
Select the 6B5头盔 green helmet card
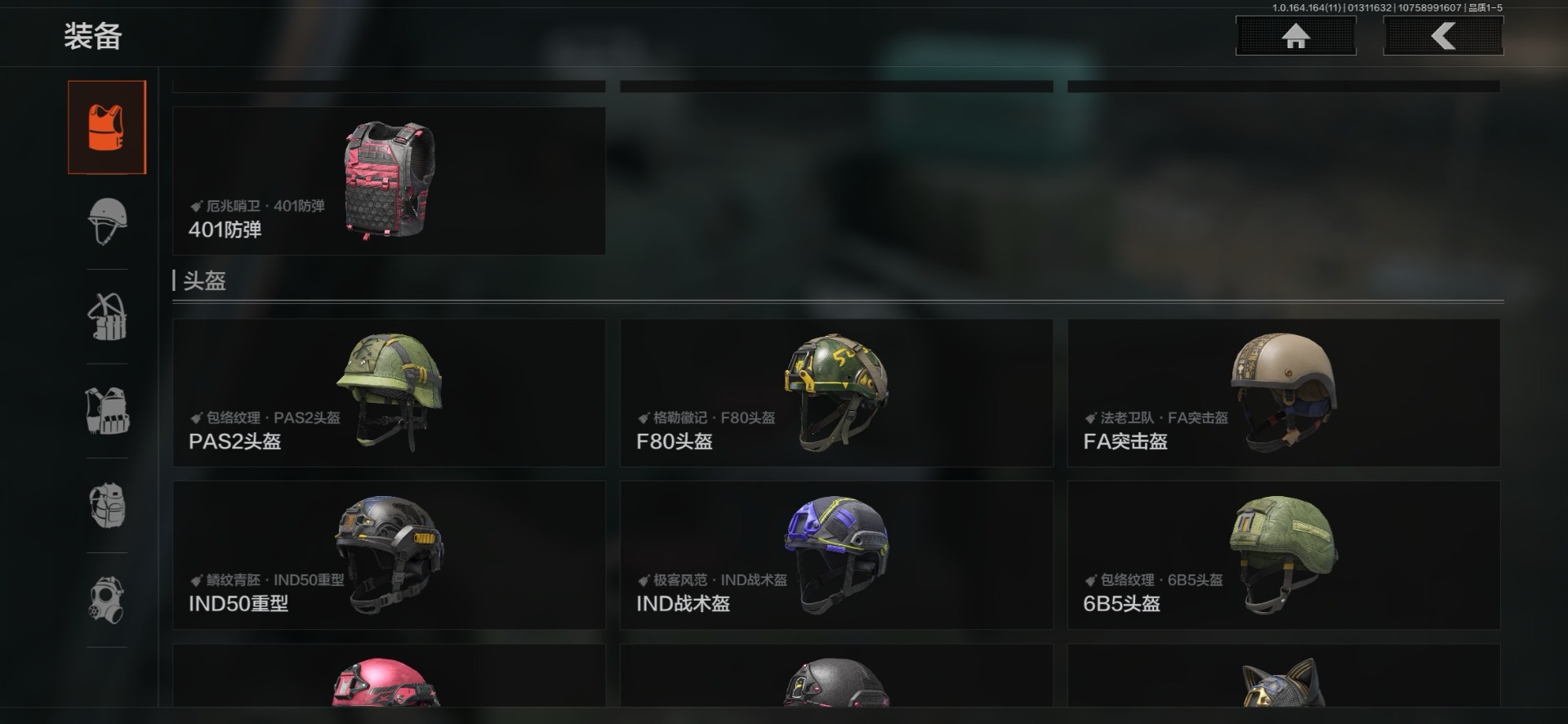tap(1284, 555)
